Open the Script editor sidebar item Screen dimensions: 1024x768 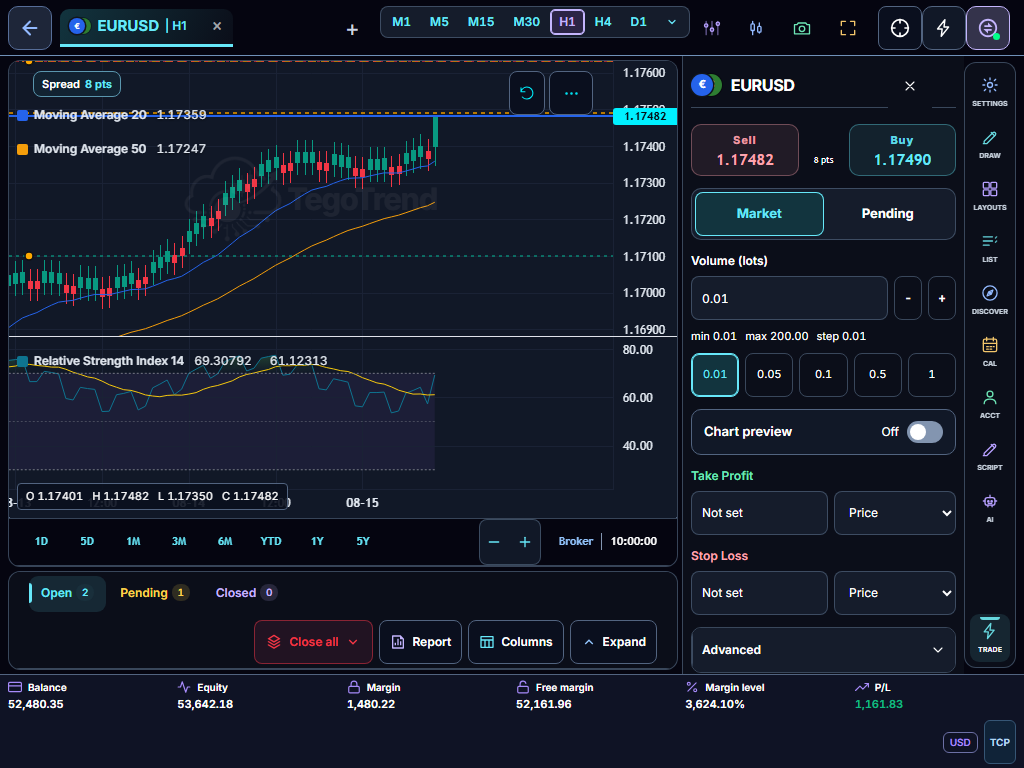click(989, 456)
